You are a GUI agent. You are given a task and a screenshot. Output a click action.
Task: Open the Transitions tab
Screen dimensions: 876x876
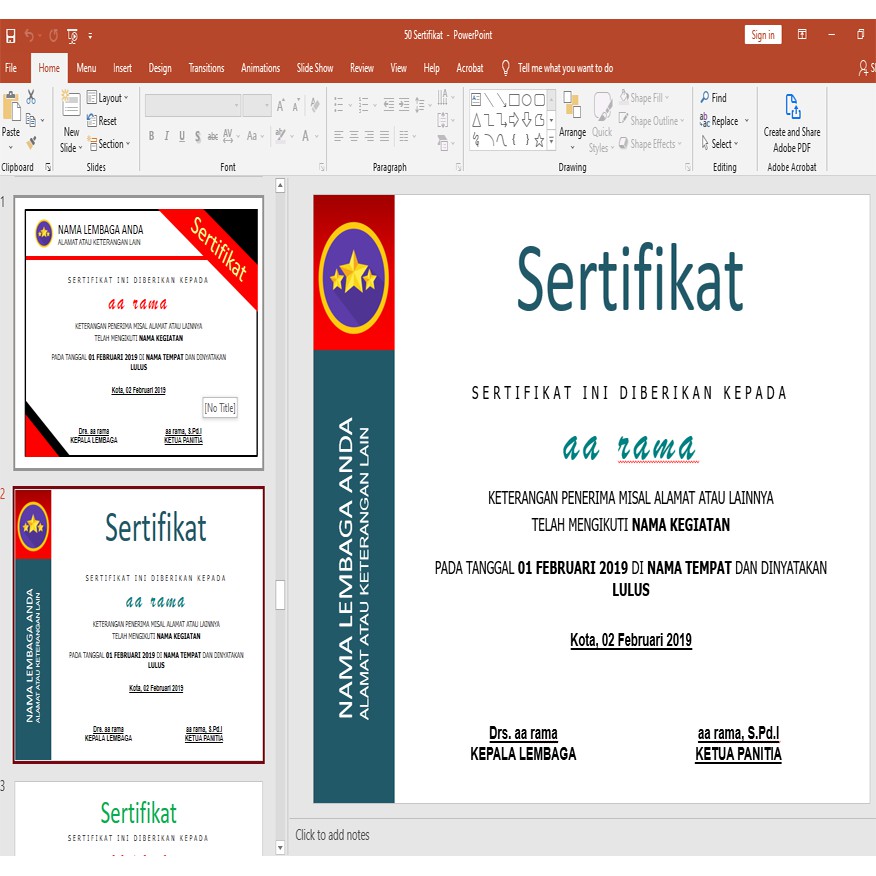point(206,68)
